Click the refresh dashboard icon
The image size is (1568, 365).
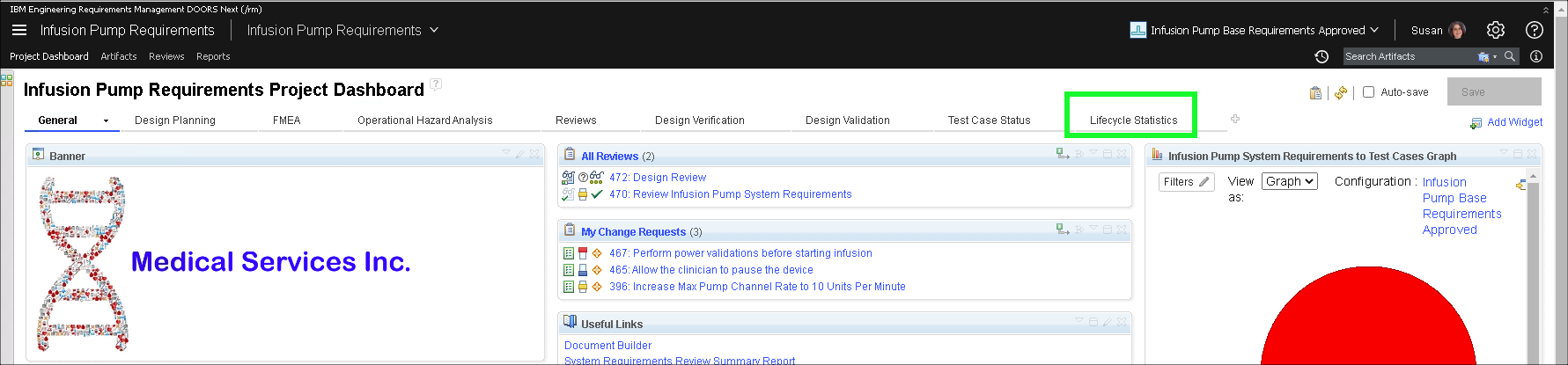[1341, 92]
